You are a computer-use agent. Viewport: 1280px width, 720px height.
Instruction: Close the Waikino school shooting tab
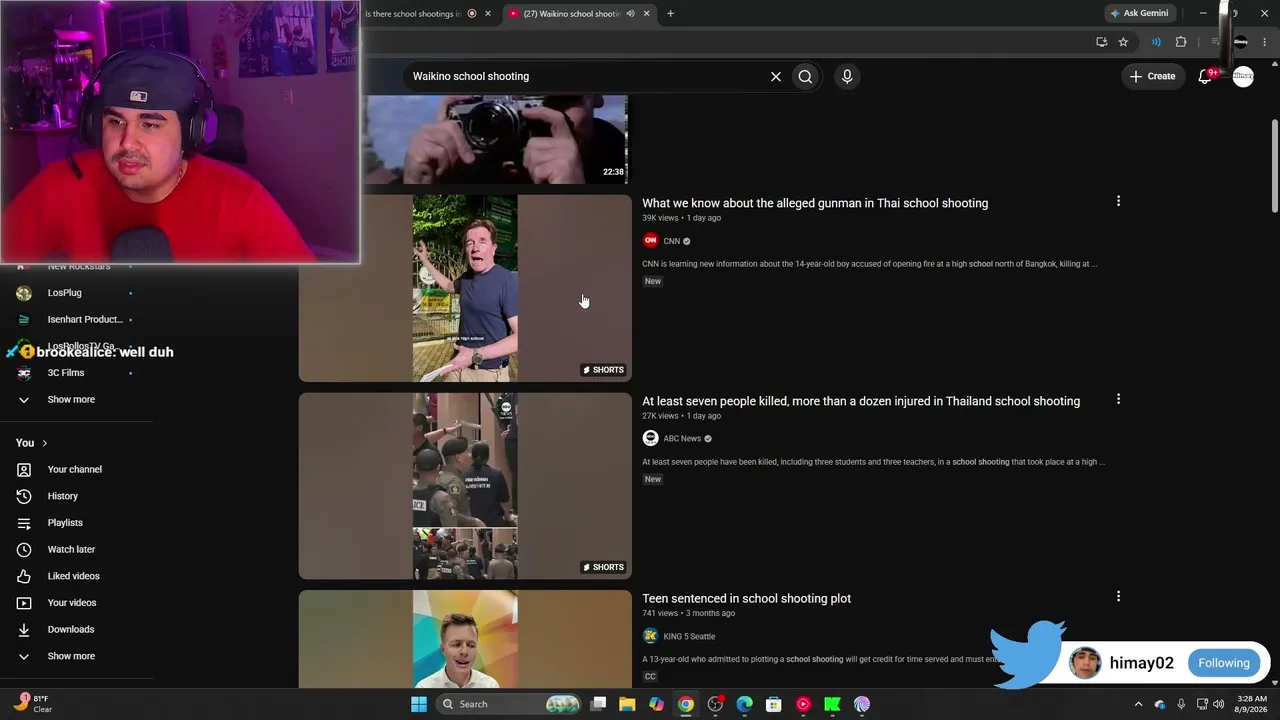coord(647,13)
